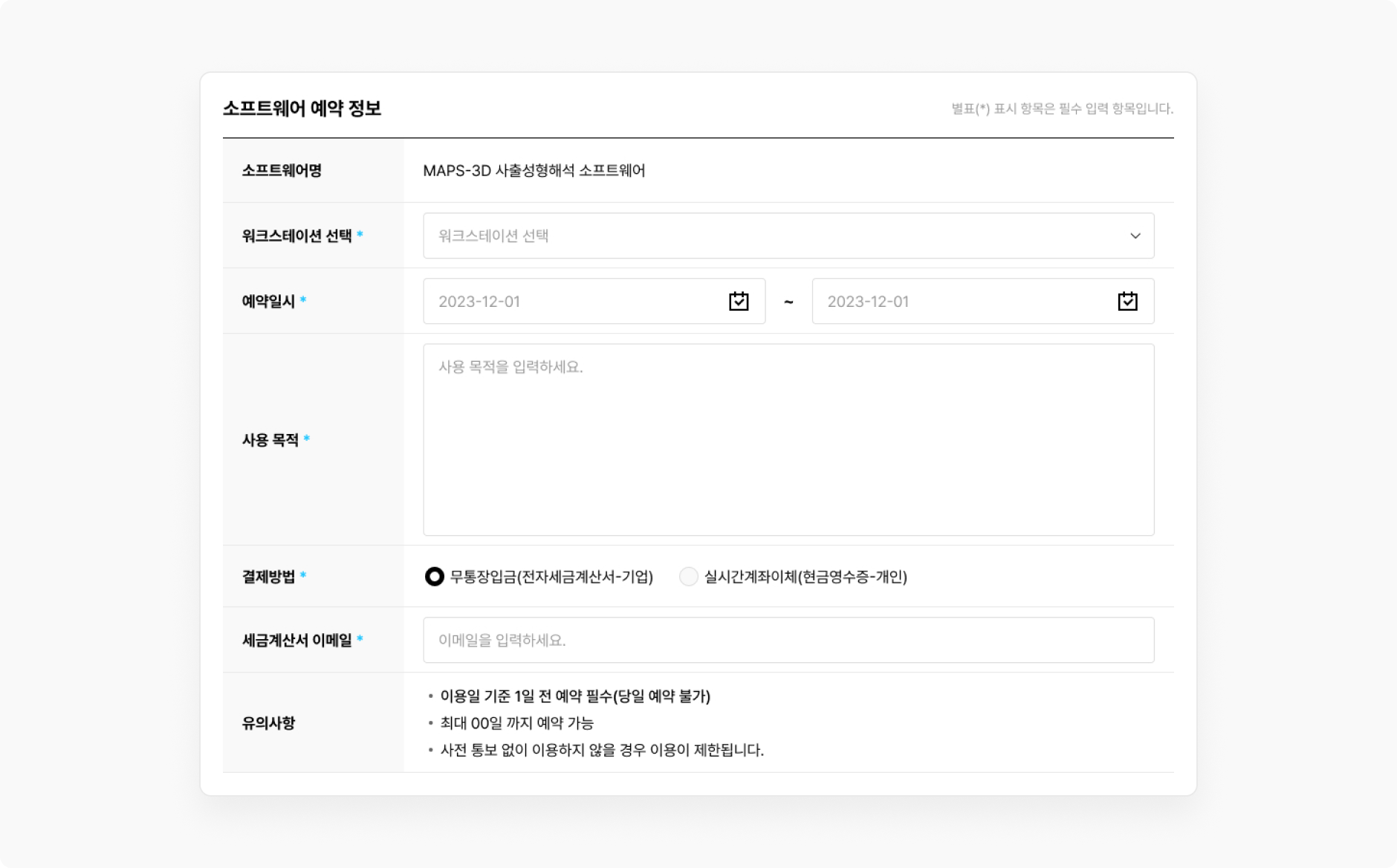This screenshot has height=868, width=1397.
Task: Click the 워크스테이션 선택 row label
Action: (296, 236)
